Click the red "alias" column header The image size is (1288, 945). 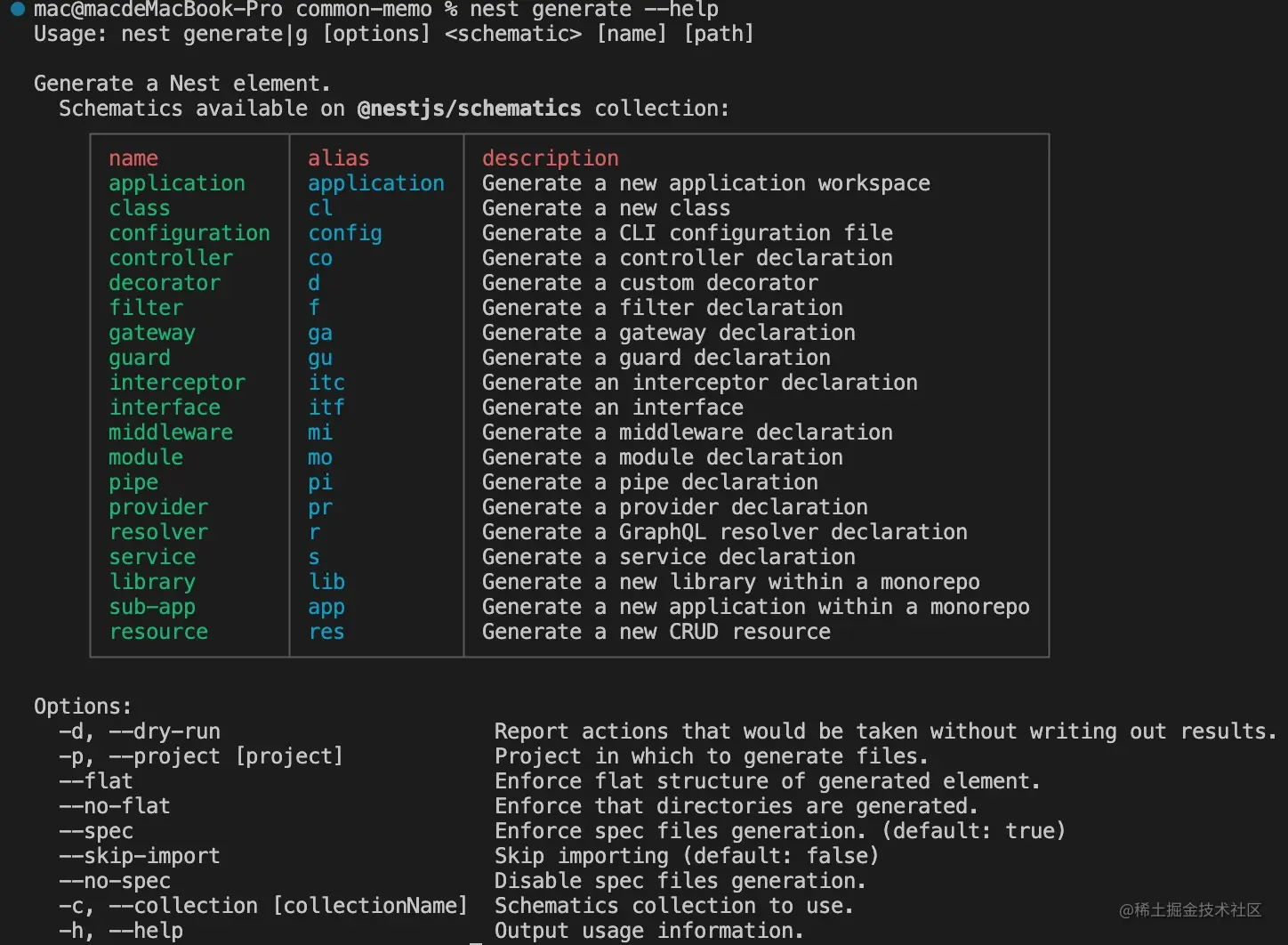pyautogui.click(x=338, y=158)
